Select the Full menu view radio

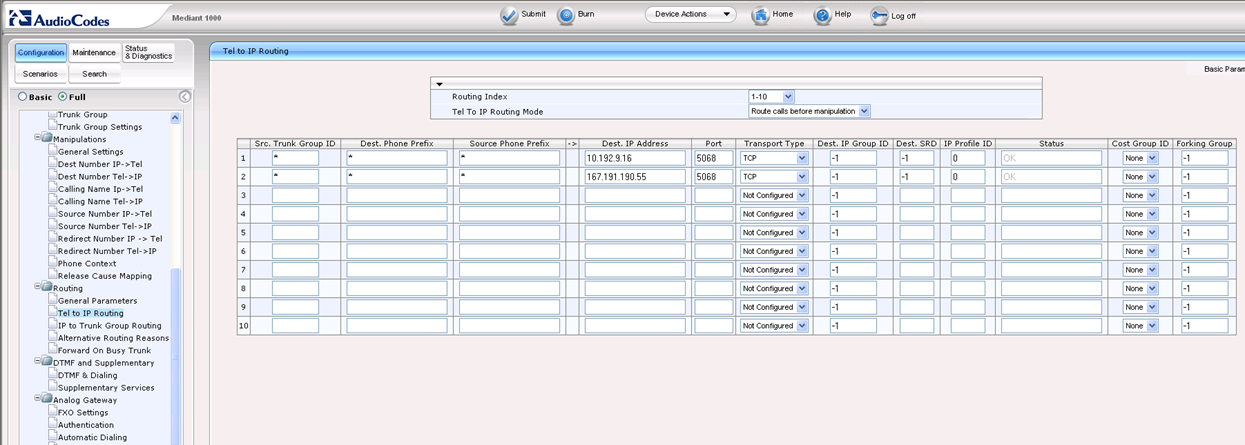63,97
